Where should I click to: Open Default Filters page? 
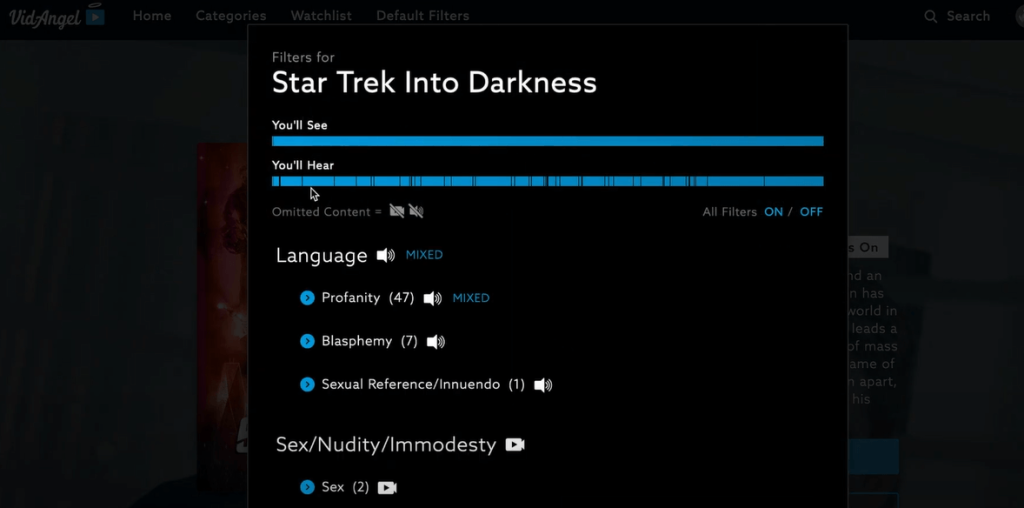coord(422,16)
